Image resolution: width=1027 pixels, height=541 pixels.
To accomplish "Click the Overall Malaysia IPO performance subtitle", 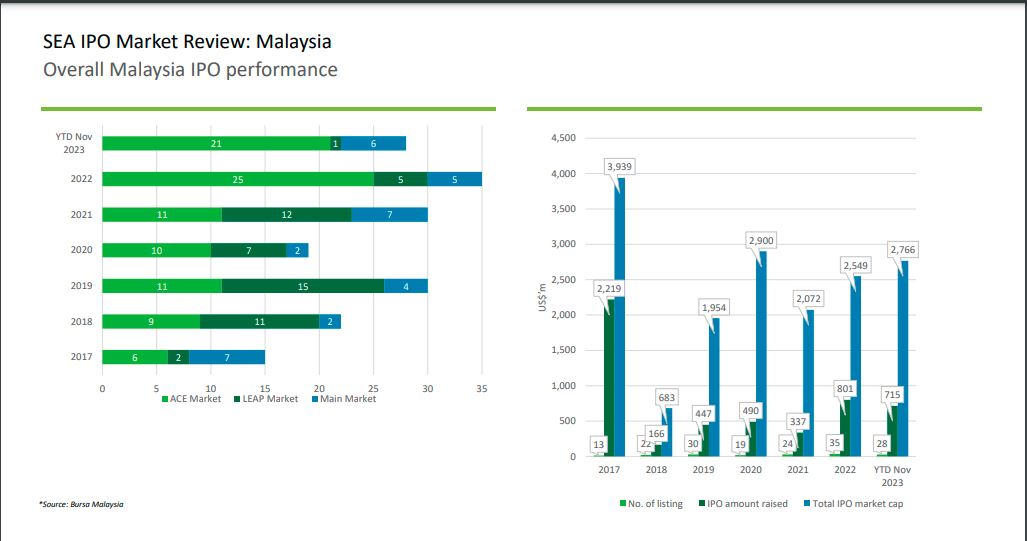I will (190, 70).
